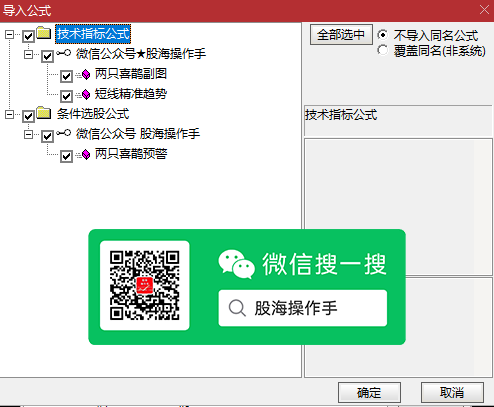Toggle the 两只喜鹊预警 checkbox
This screenshot has height=407, width=494.
click(x=66, y=156)
